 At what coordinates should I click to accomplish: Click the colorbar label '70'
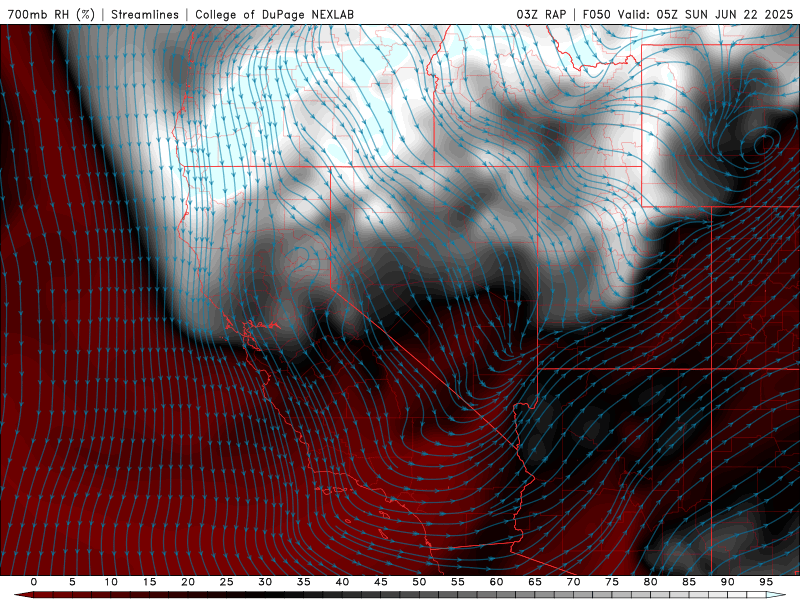[573, 582]
